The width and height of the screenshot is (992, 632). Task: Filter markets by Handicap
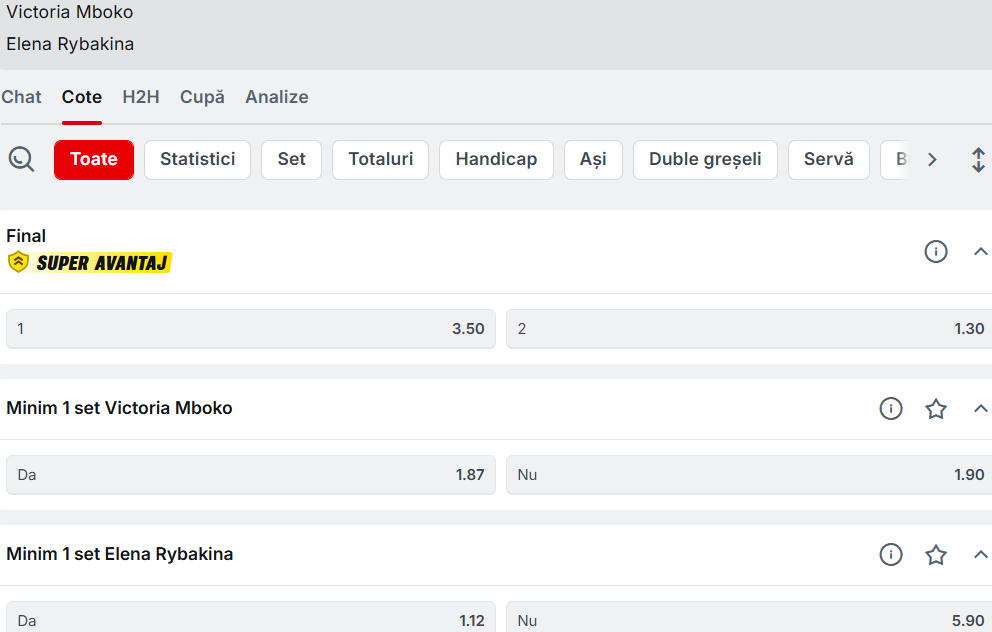(496, 160)
